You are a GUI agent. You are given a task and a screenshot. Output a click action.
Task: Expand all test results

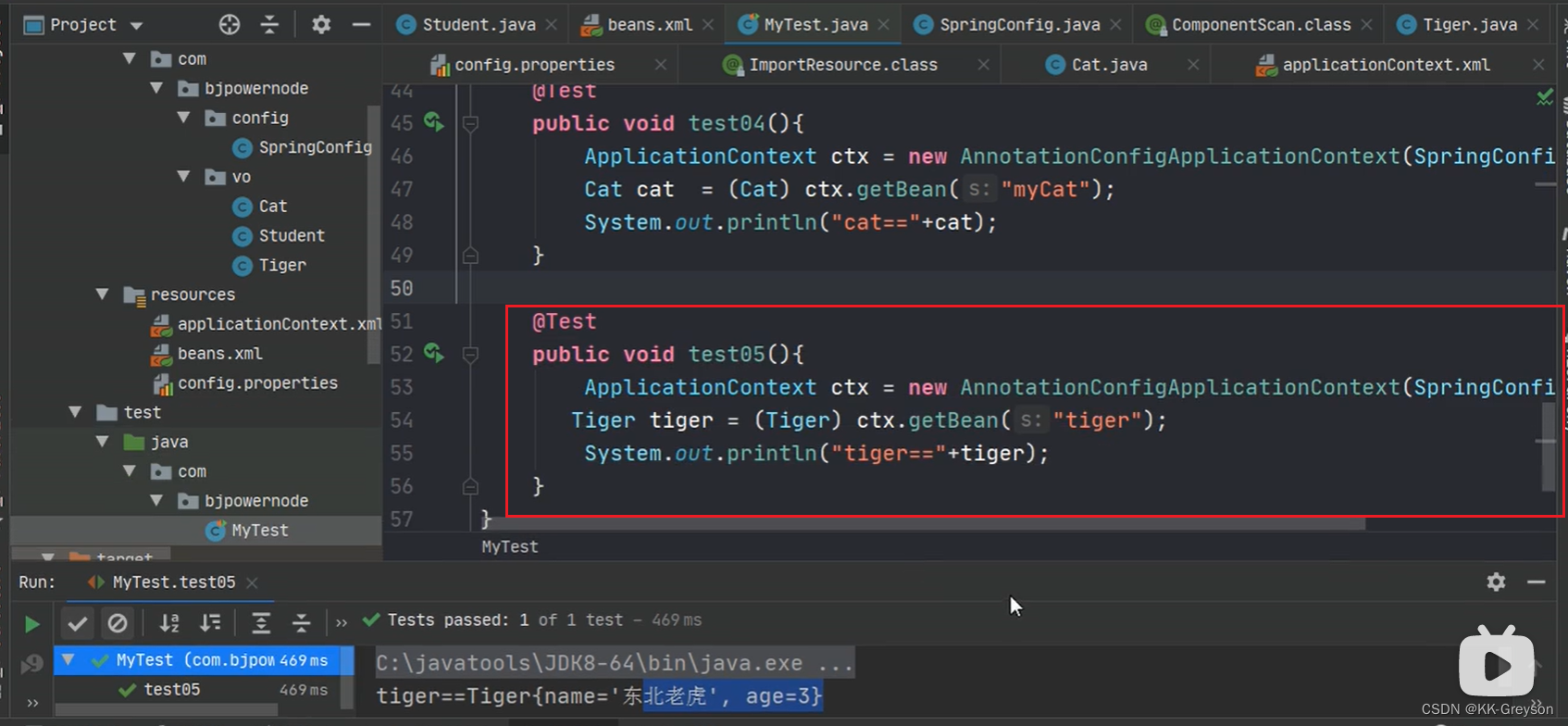coord(261,623)
